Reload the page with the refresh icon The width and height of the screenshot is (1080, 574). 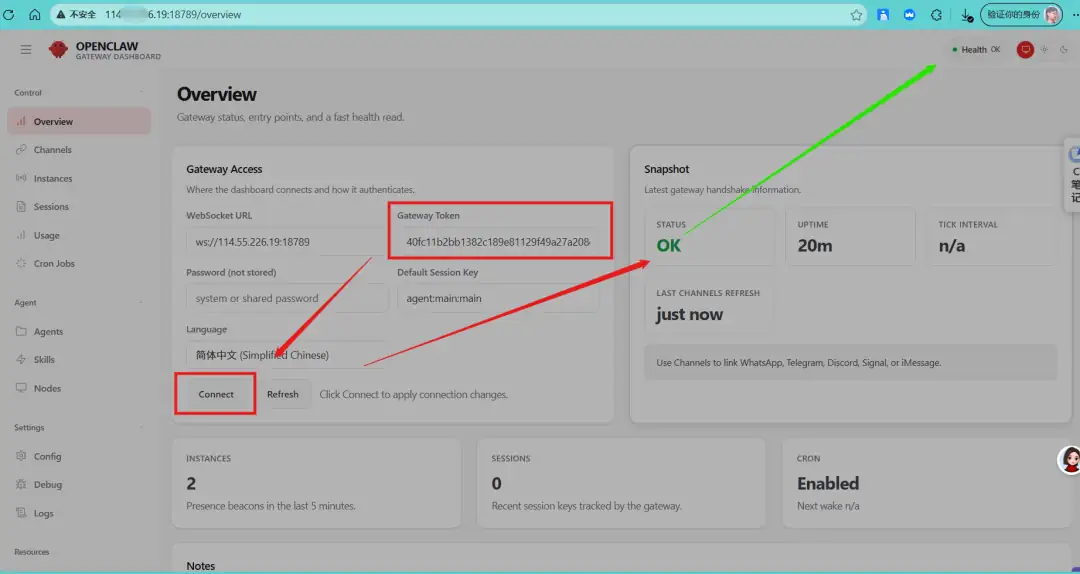point(10,15)
